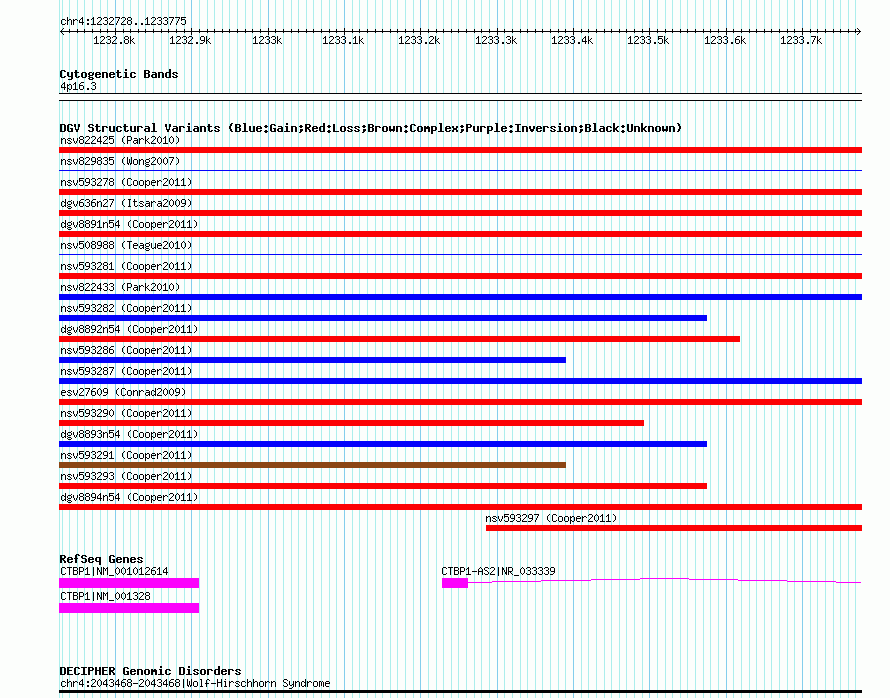This screenshot has width=890, height=698.
Task: Open the nsv593281 (Cooper2011) variant label
Action: pyautogui.click(x=126, y=266)
